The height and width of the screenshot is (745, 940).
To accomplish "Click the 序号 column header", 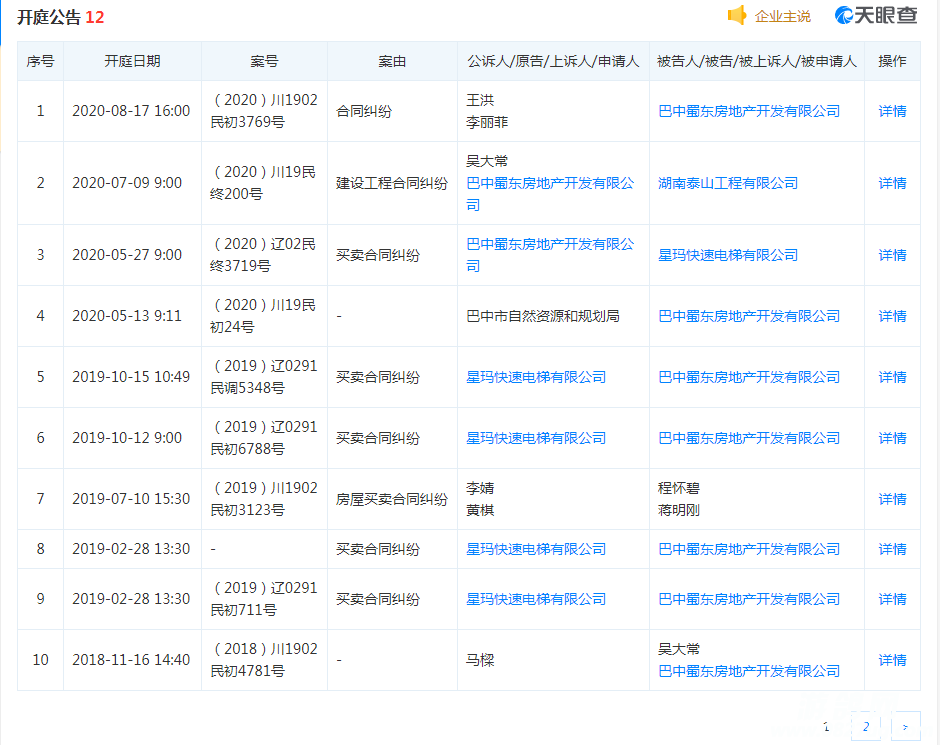I will pyautogui.click(x=40, y=61).
